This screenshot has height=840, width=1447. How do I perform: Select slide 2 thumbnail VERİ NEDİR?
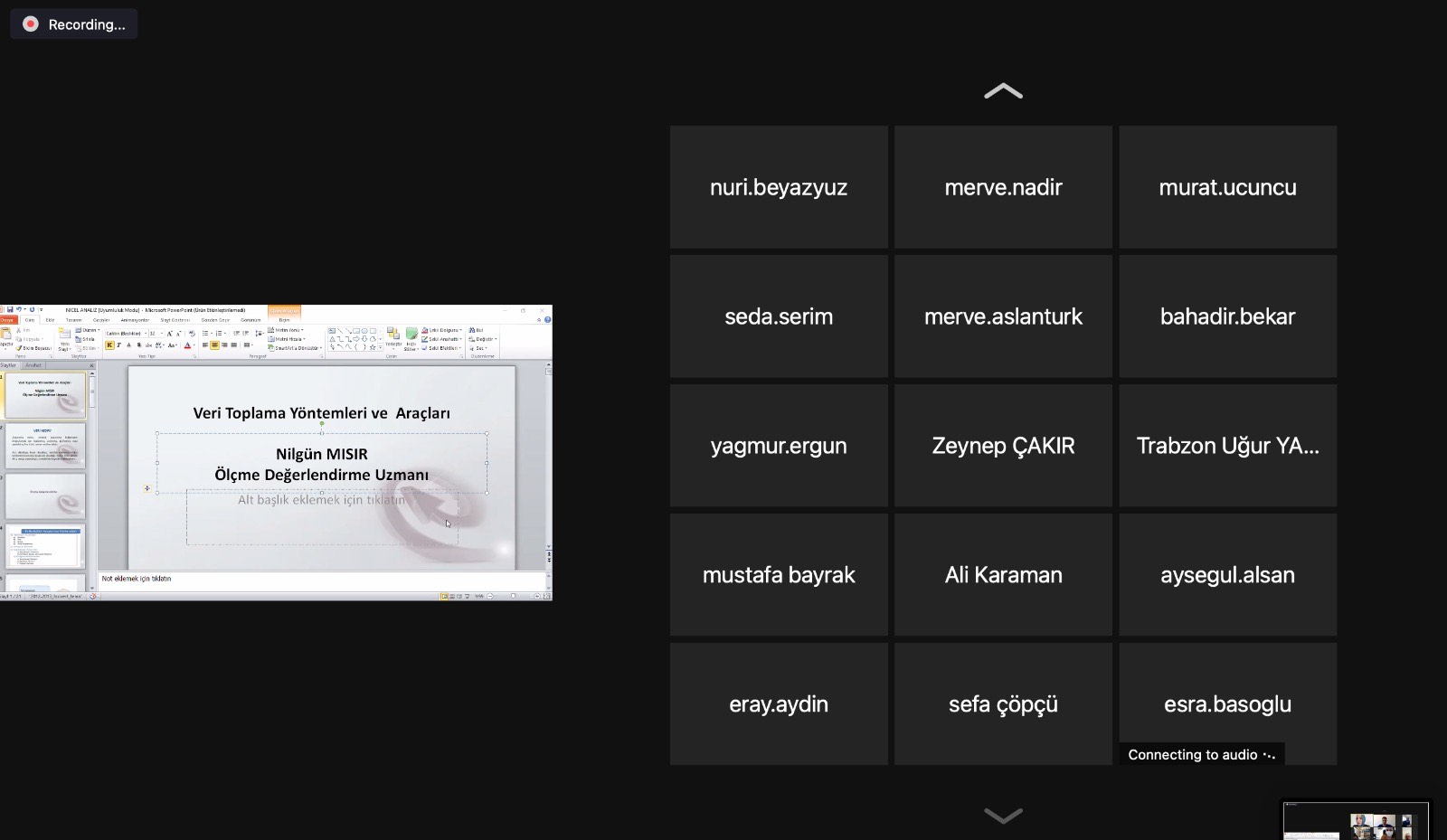(x=45, y=445)
